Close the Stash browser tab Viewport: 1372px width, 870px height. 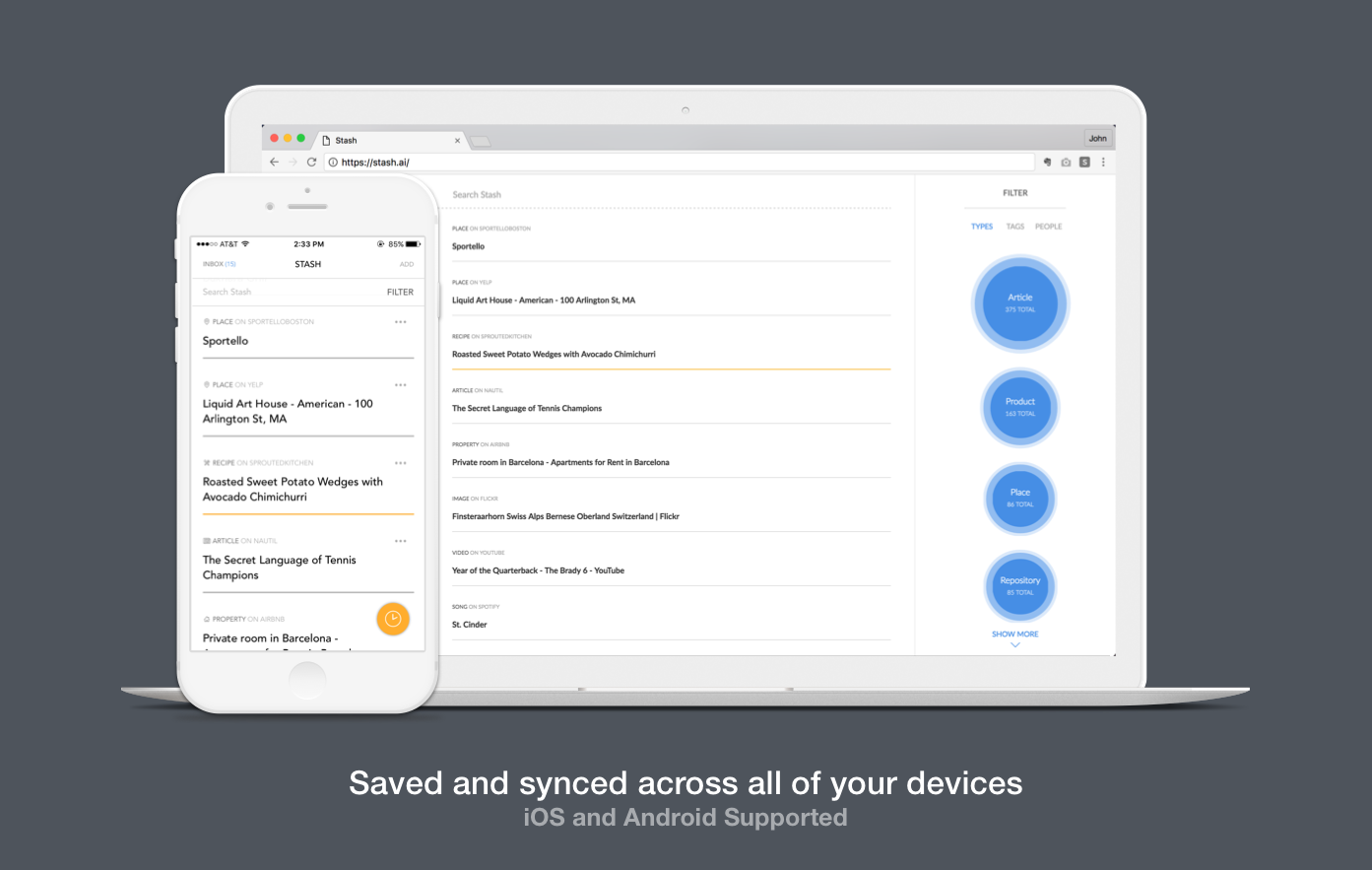point(457,141)
